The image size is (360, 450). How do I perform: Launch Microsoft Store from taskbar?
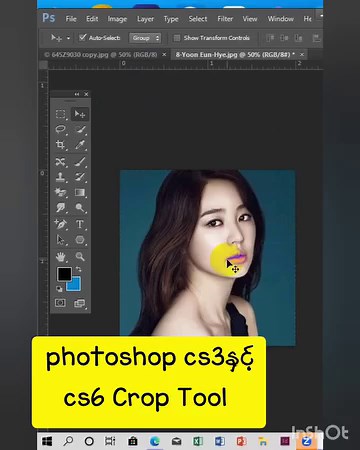pyautogui.click(x=133, y=441)
